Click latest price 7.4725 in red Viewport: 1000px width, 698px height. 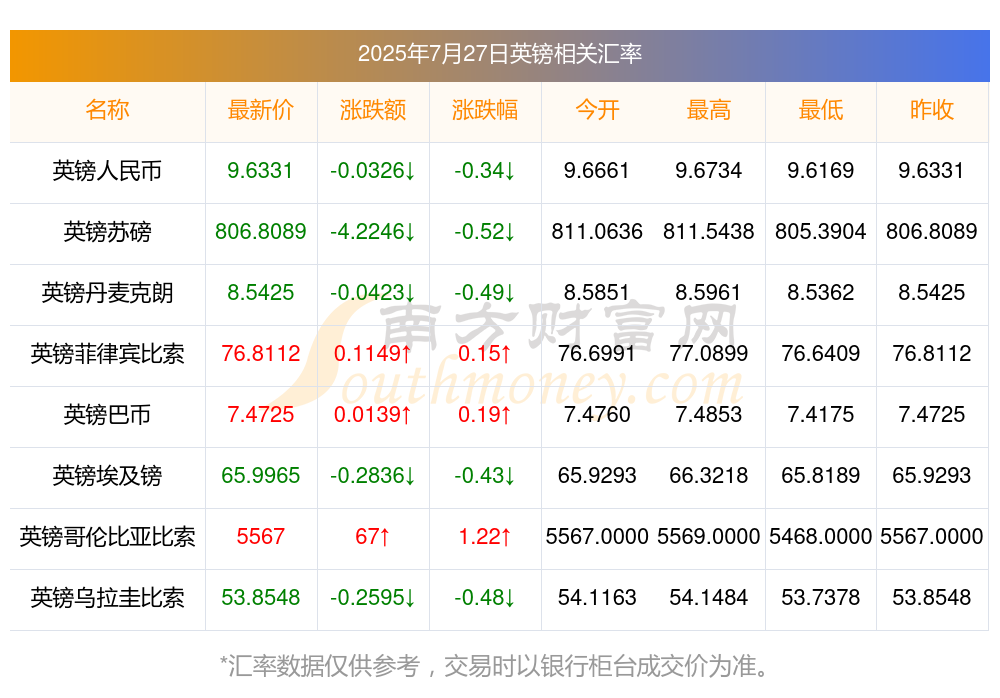[x=260, y=414]
